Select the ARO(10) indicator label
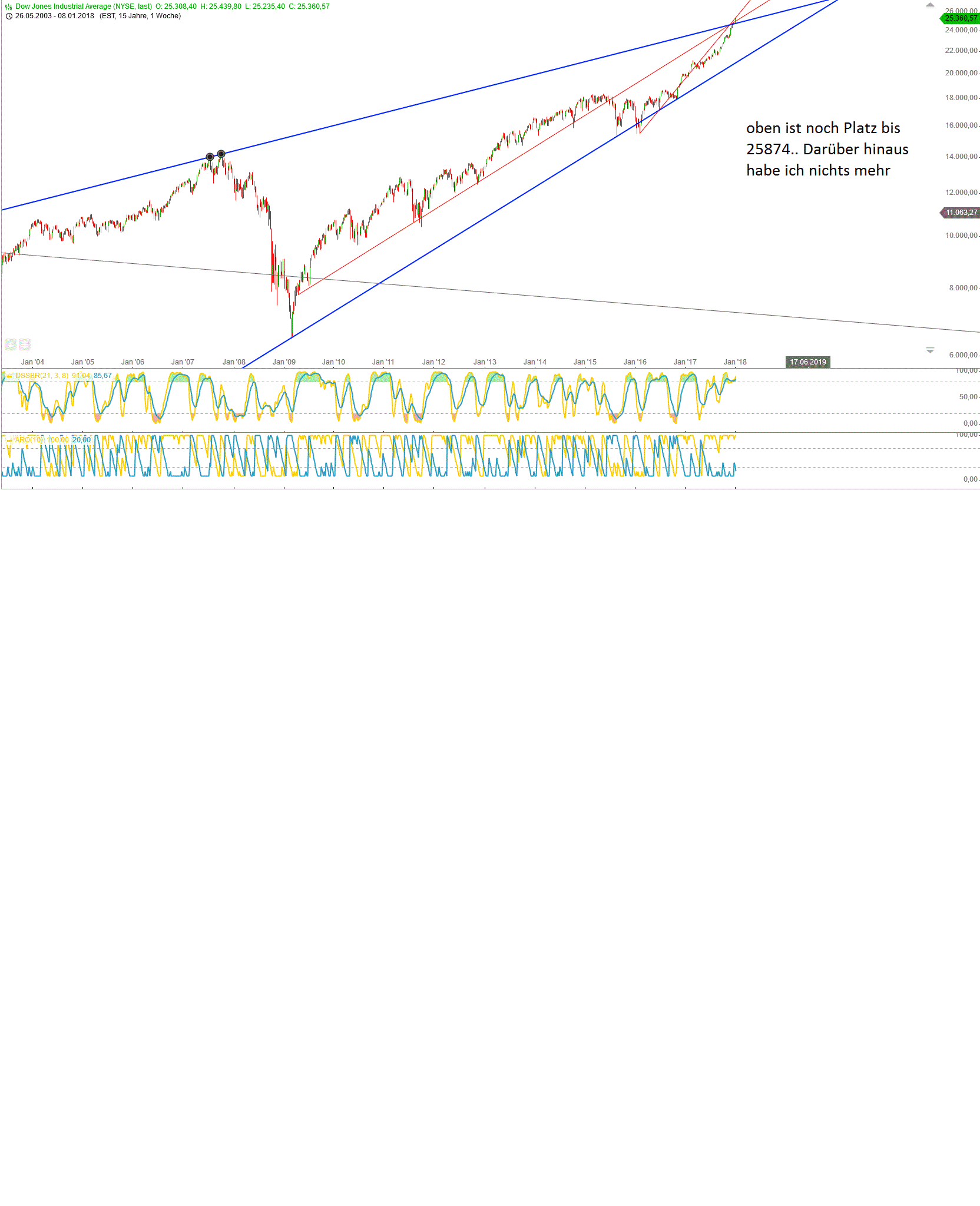Image resolution: width=980 pixels, height=1206 pixels. [29, 440]
